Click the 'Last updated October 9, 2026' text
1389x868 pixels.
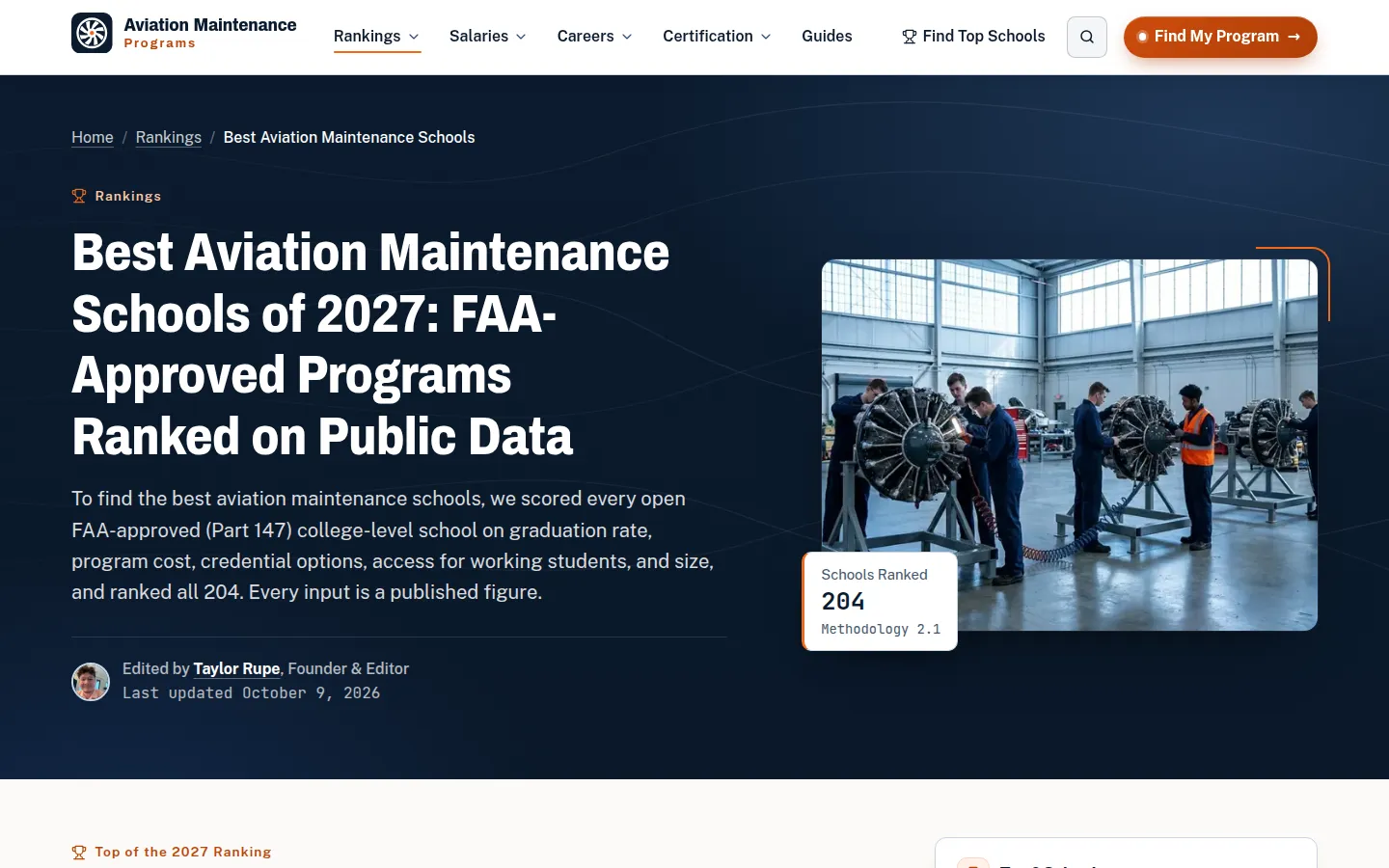coord(251,692)
